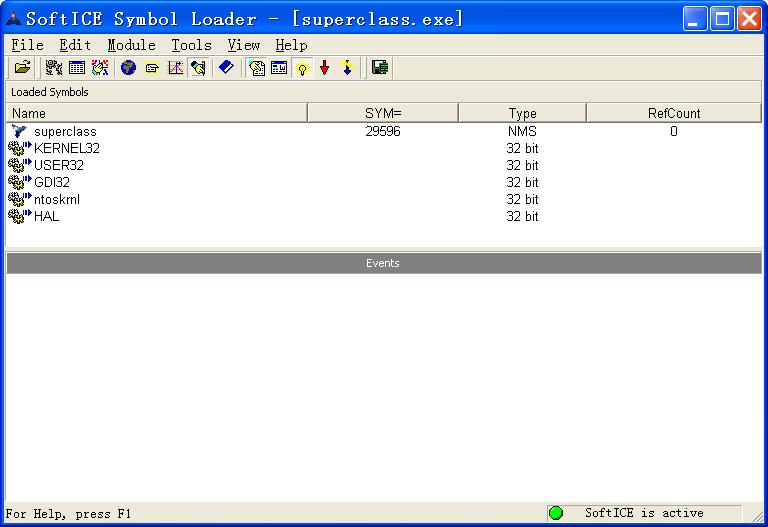Click the gear icon beside KERNEL32
Screen dimensions: 768x527
click(20, 148)
